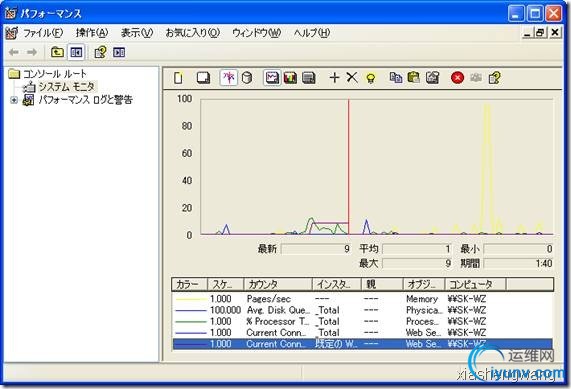The width and height of the screenshot is (571, 389).
Task: Open the お気に入り(O) menu
Action: coord(193,33)
